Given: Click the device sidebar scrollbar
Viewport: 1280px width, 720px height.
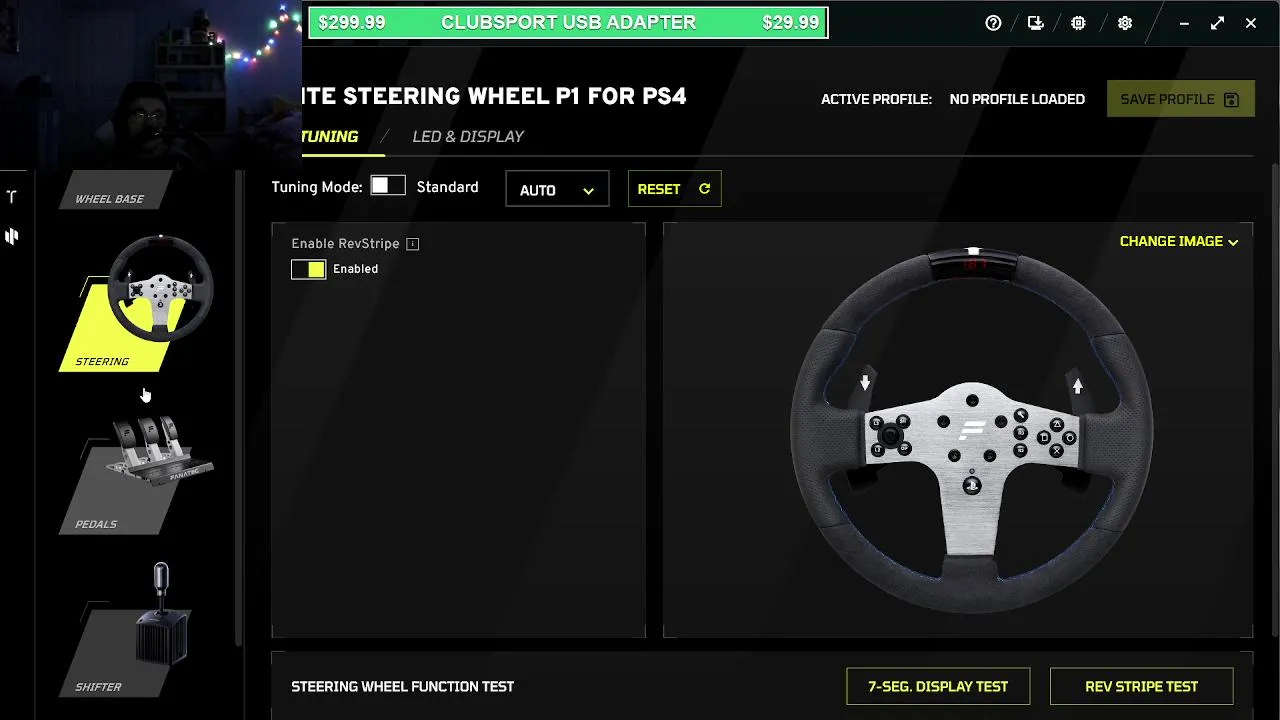Looking at the screenshot, I should tap(238, 408).
